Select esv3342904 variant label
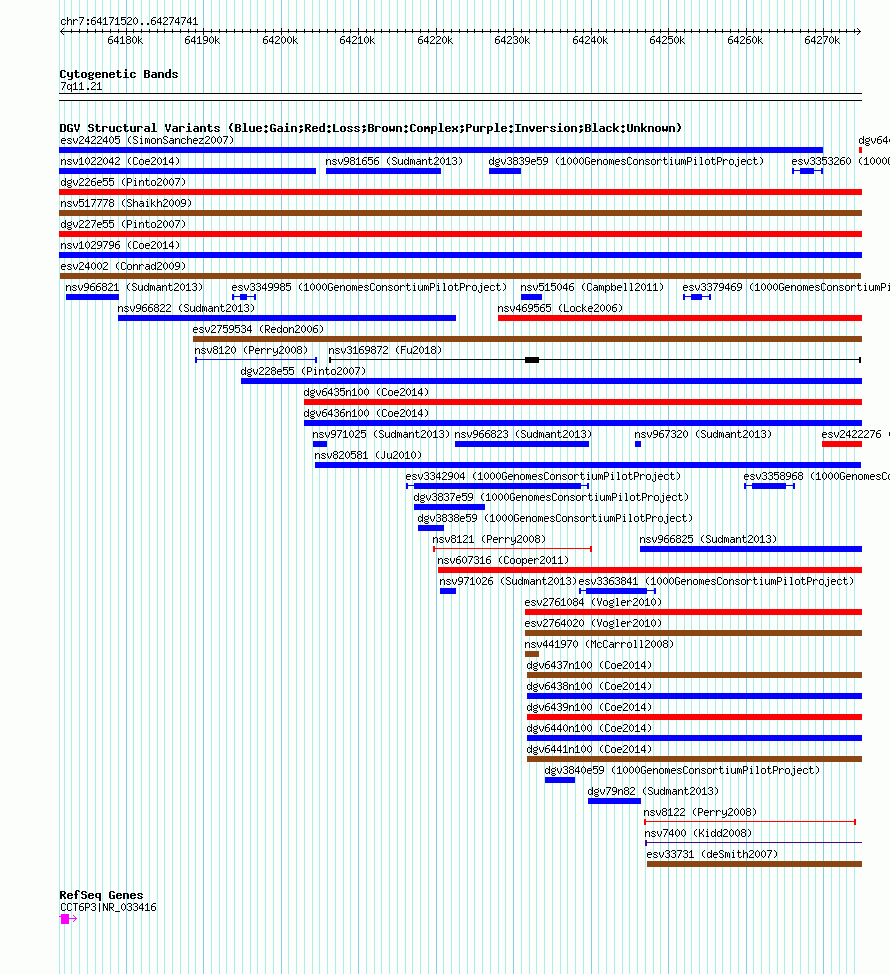Image resolution: width=890 pixels, height=974 pixels. coord(543,476)
